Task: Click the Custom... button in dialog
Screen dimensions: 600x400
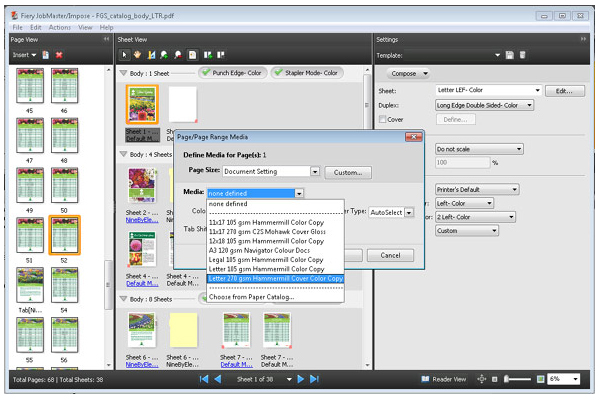Action: (348, 172)
